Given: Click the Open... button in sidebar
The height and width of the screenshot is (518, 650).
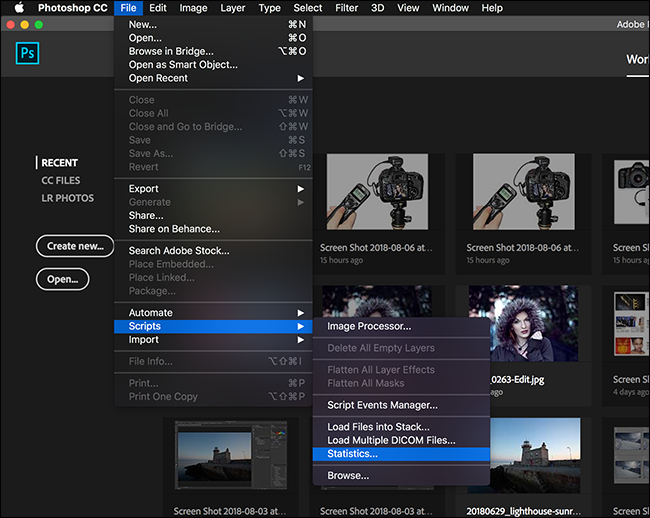Looking at the screenshot, I should point(62,279).
